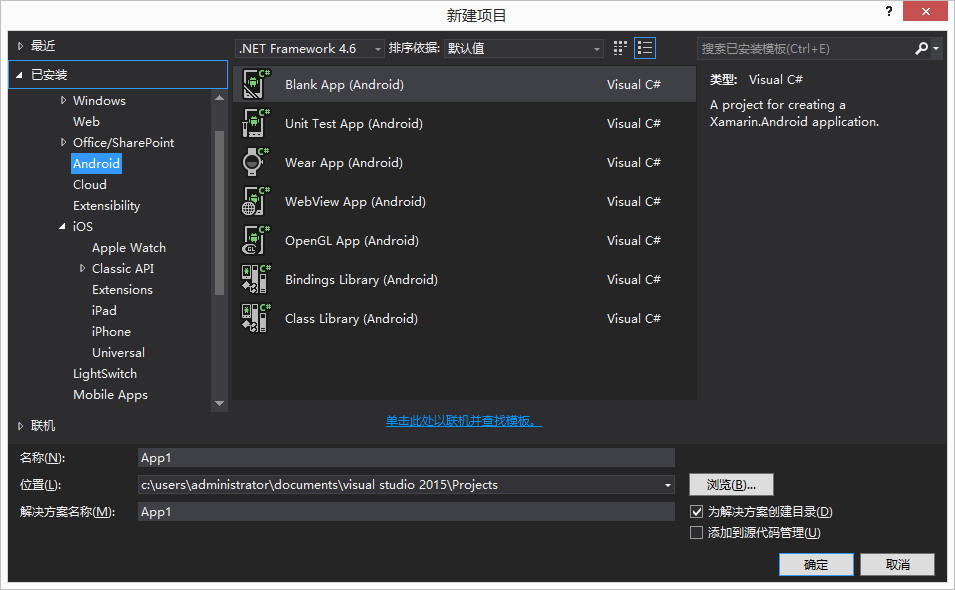The image size is (955, 590).
Task: Expand the Windows tree node
Action: tap(63, 100)
